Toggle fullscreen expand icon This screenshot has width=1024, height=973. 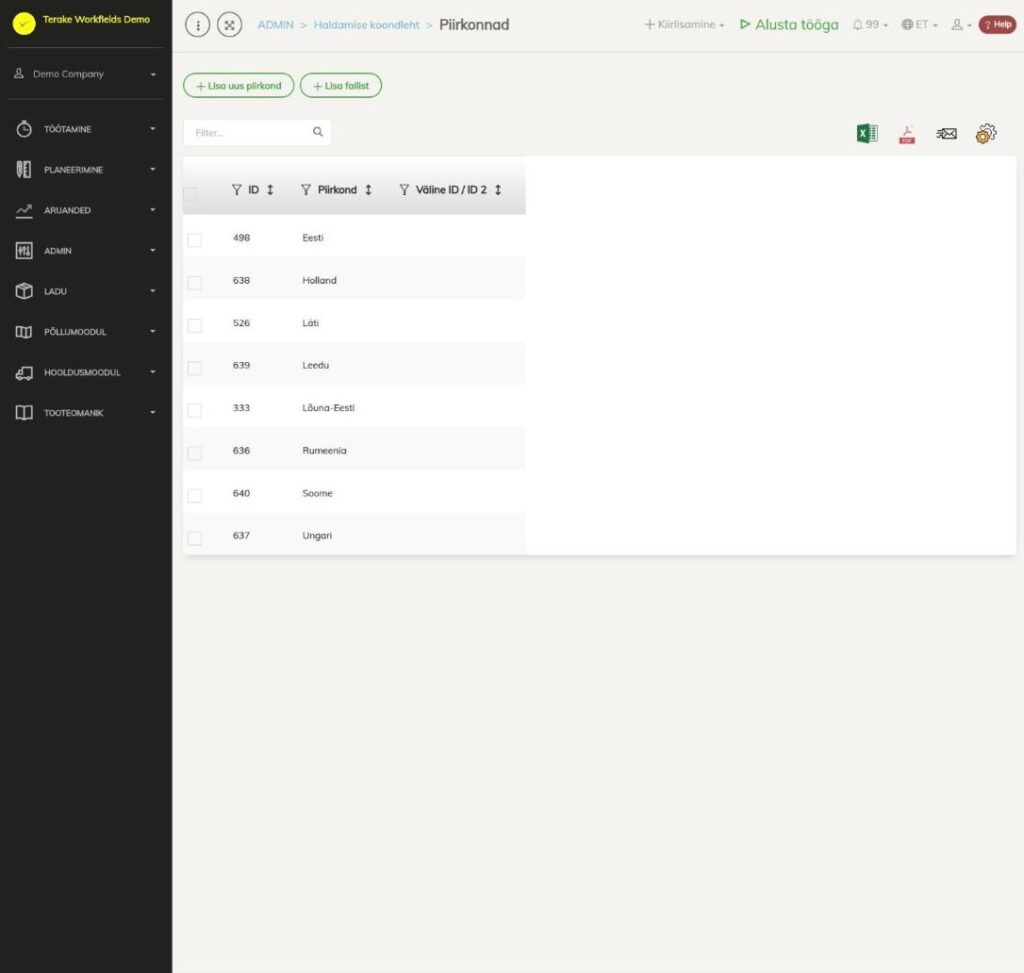coord(229,25)
